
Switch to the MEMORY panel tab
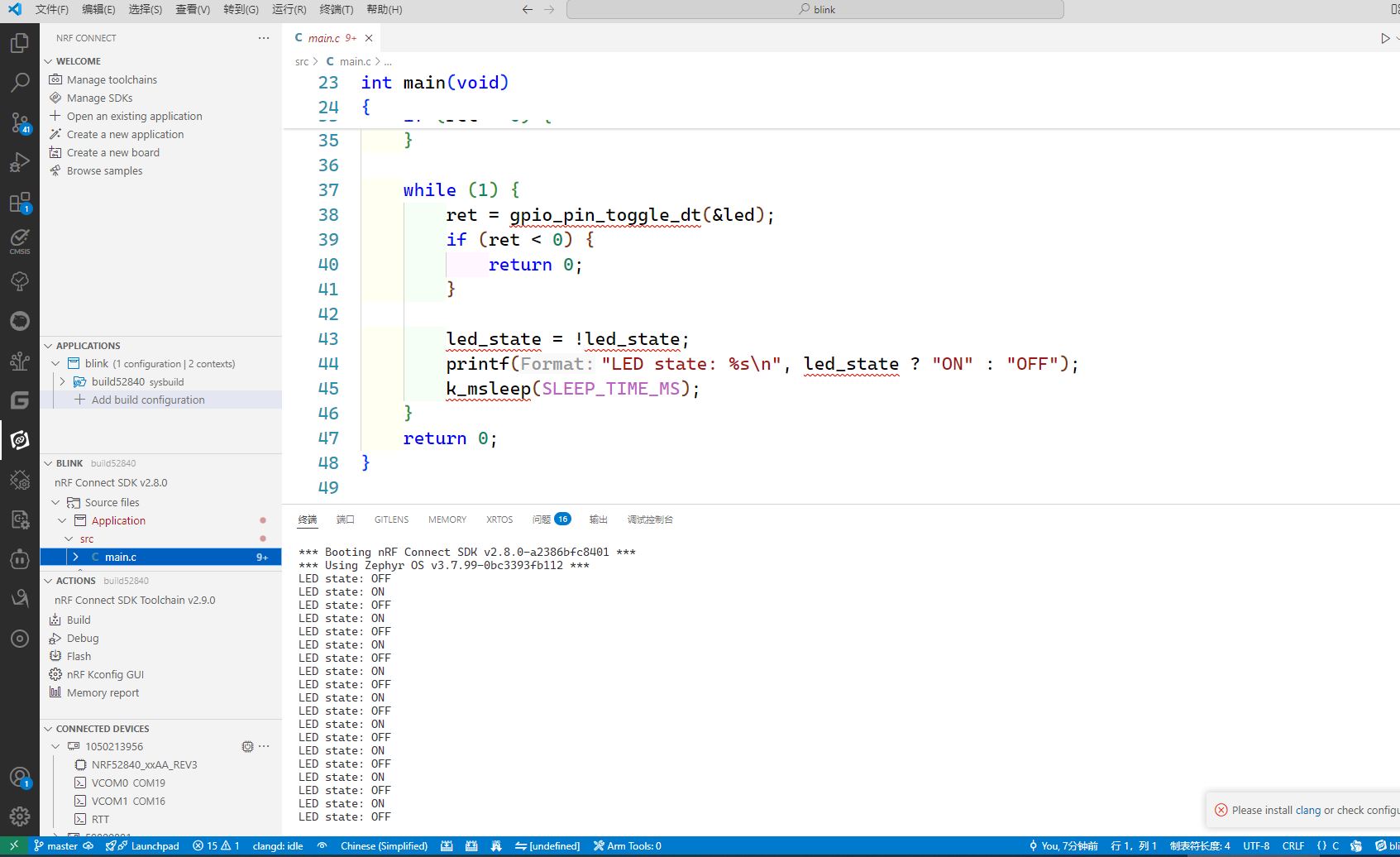[x=447, y=519]
